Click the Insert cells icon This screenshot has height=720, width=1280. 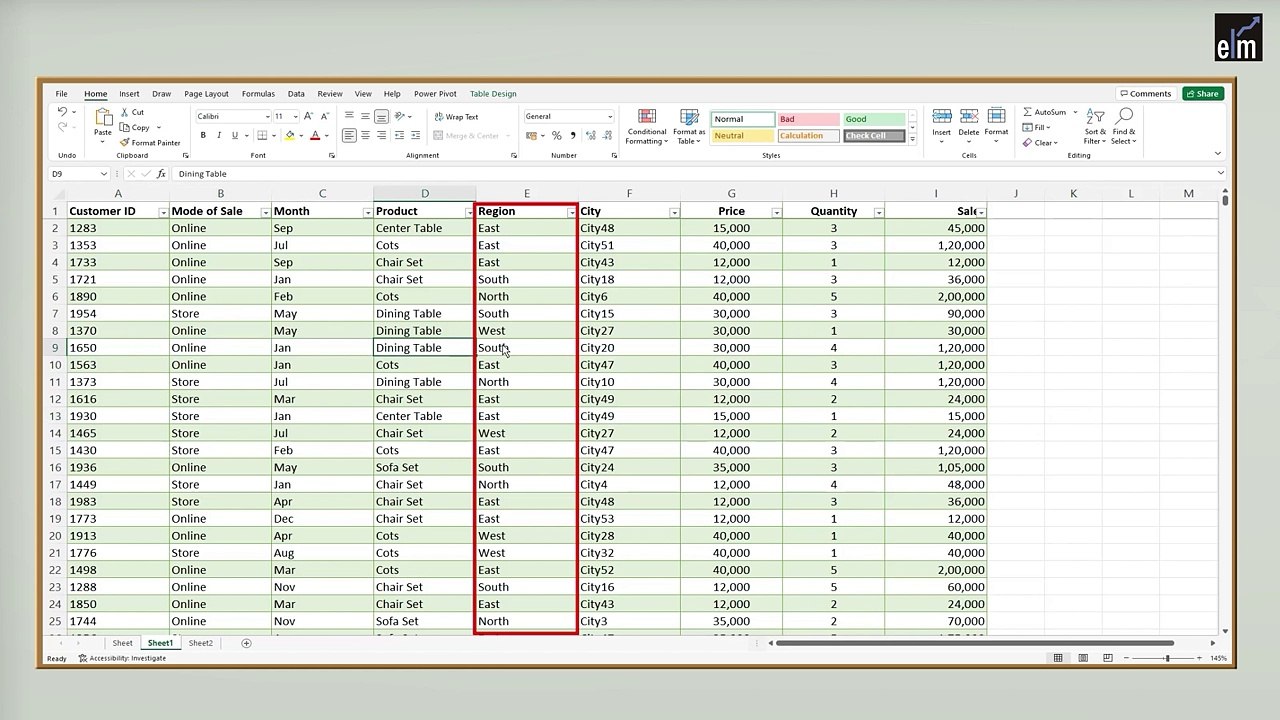point(941,117)
